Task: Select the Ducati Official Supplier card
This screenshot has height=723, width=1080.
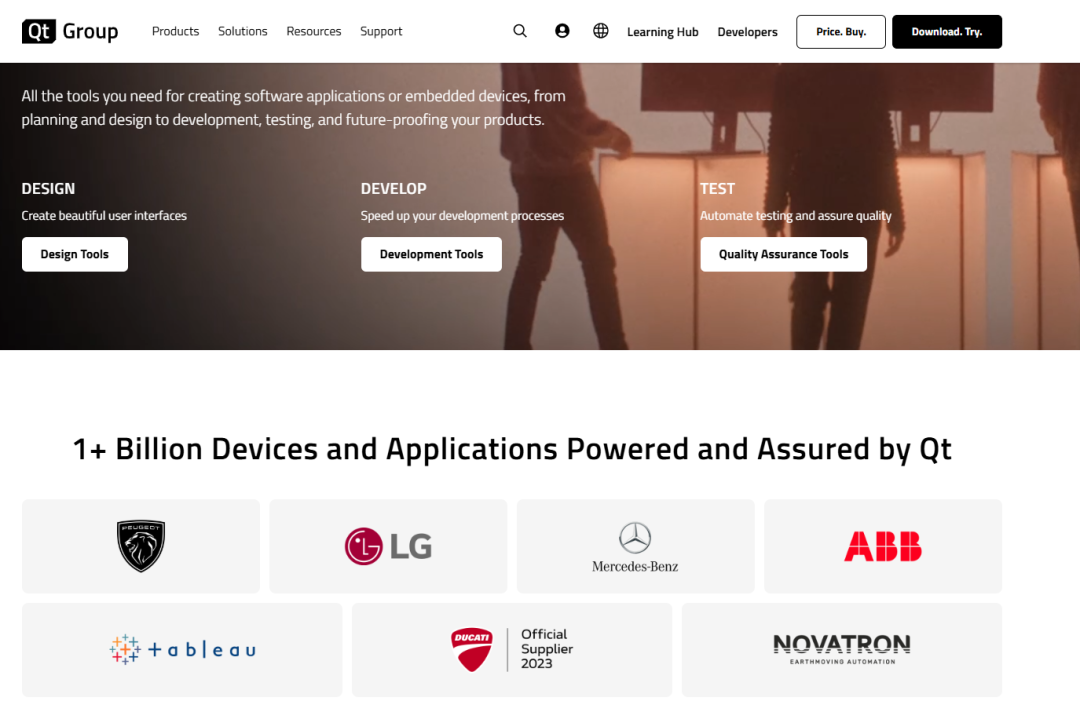Action: click(x=512, y=650)
